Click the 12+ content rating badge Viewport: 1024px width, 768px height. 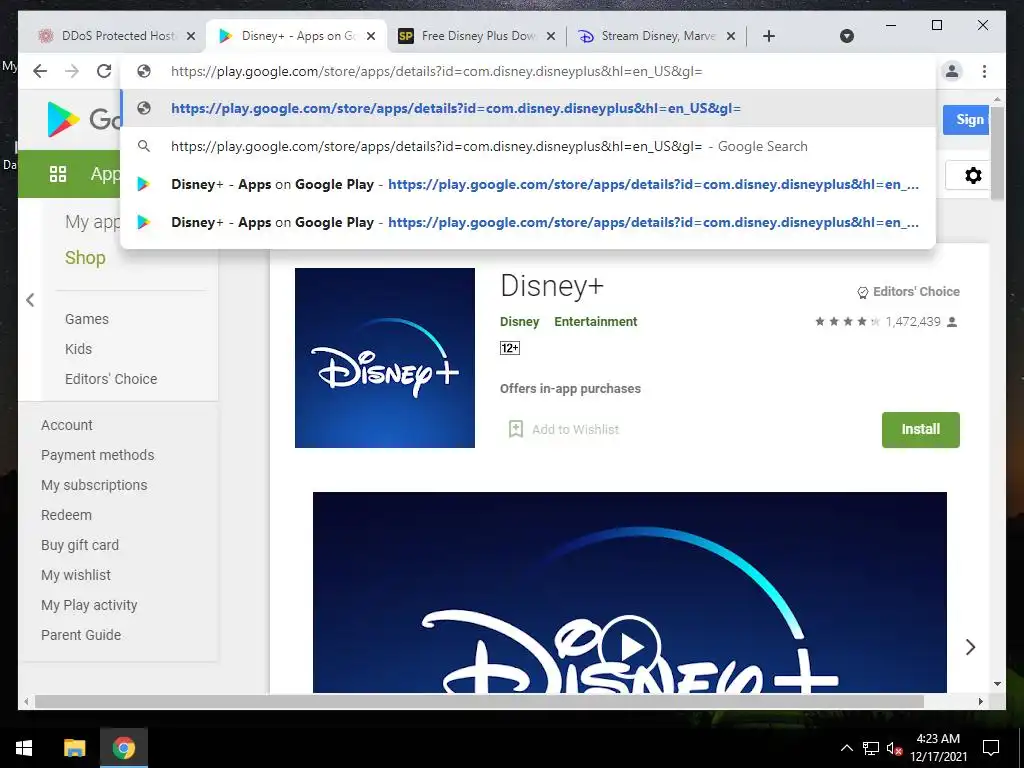[x=509, y=348]
